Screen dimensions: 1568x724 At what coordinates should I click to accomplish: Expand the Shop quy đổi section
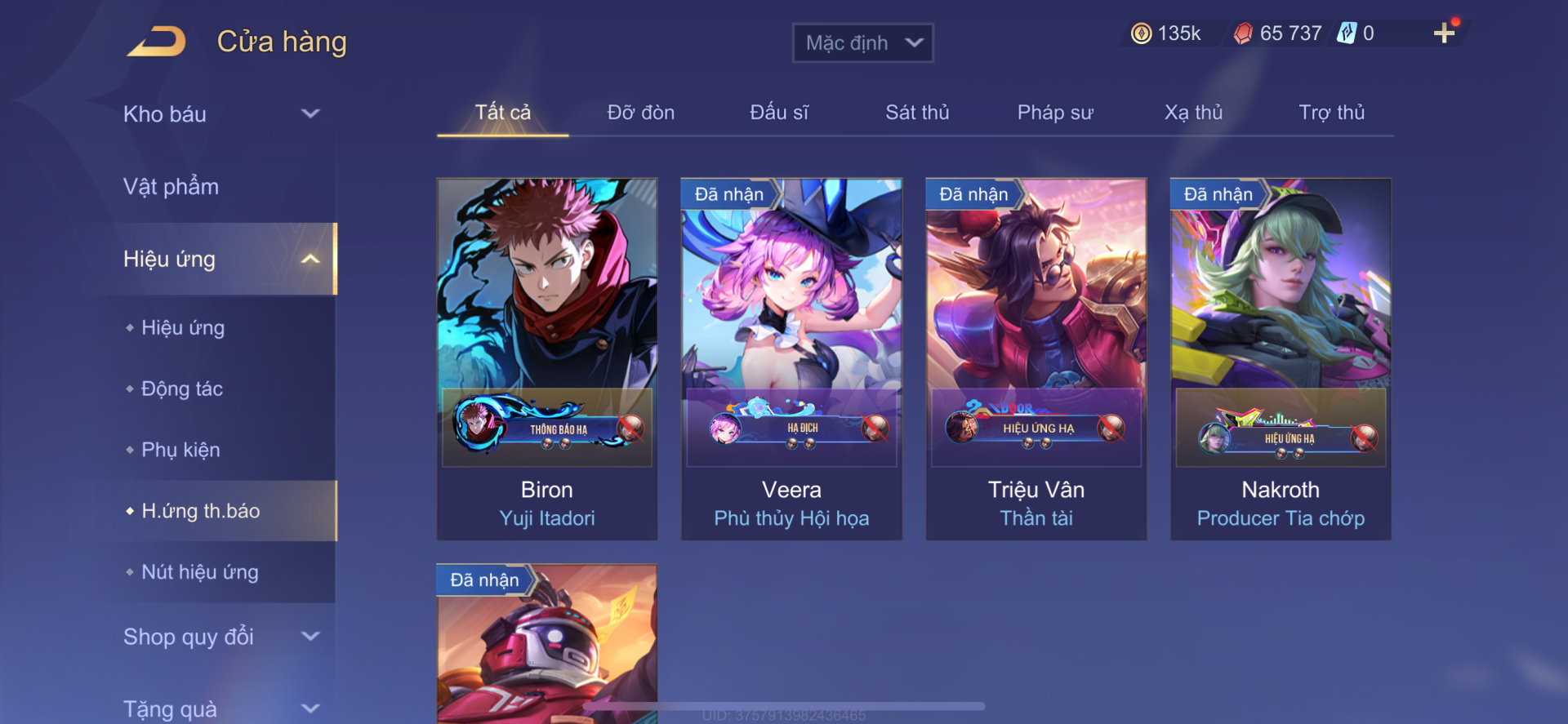[x=220, y=637]
